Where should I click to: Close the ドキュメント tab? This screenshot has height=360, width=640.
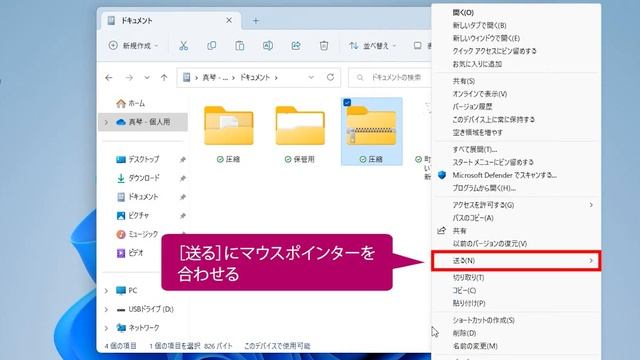[229, 20]
